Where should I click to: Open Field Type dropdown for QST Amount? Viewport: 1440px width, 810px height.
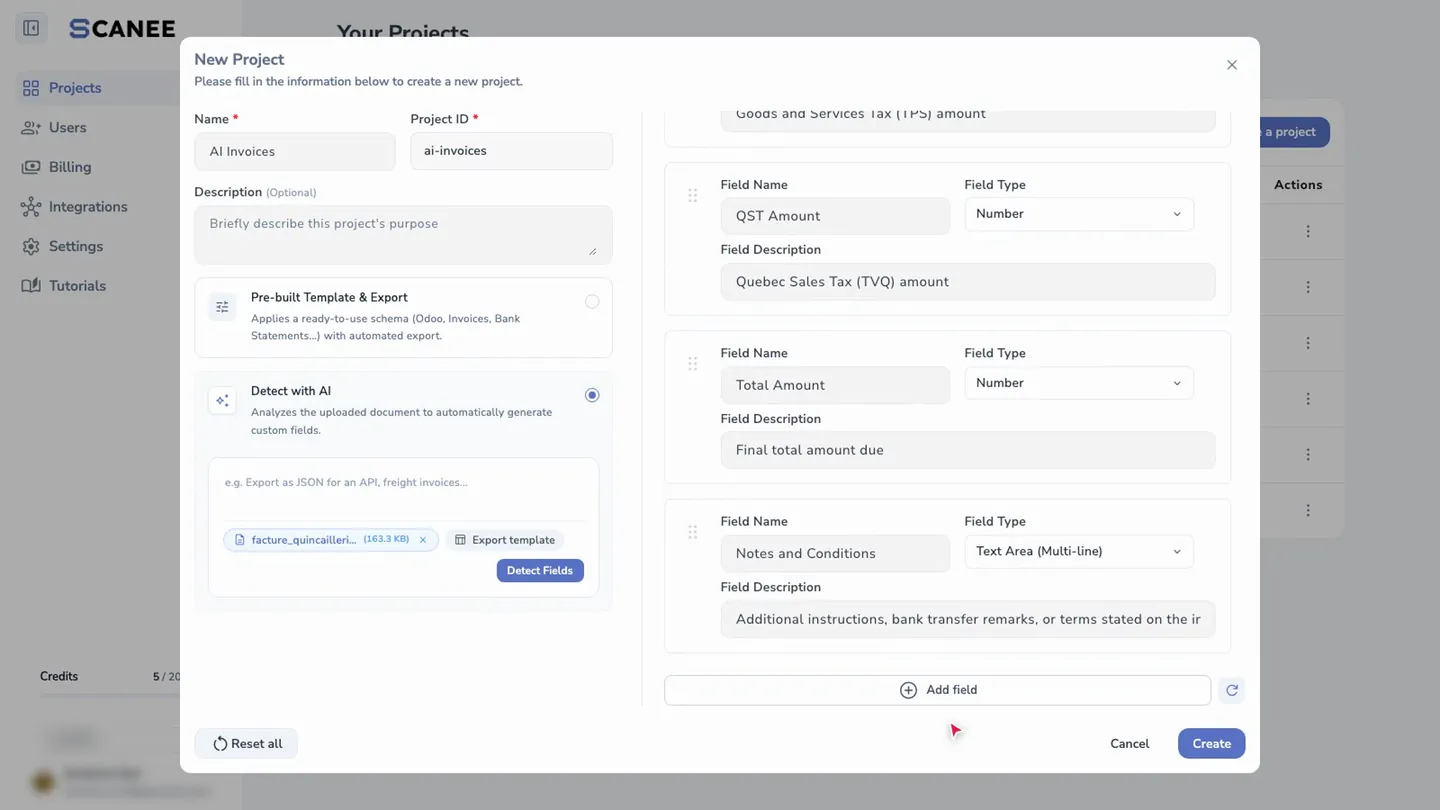(1079, 214)
